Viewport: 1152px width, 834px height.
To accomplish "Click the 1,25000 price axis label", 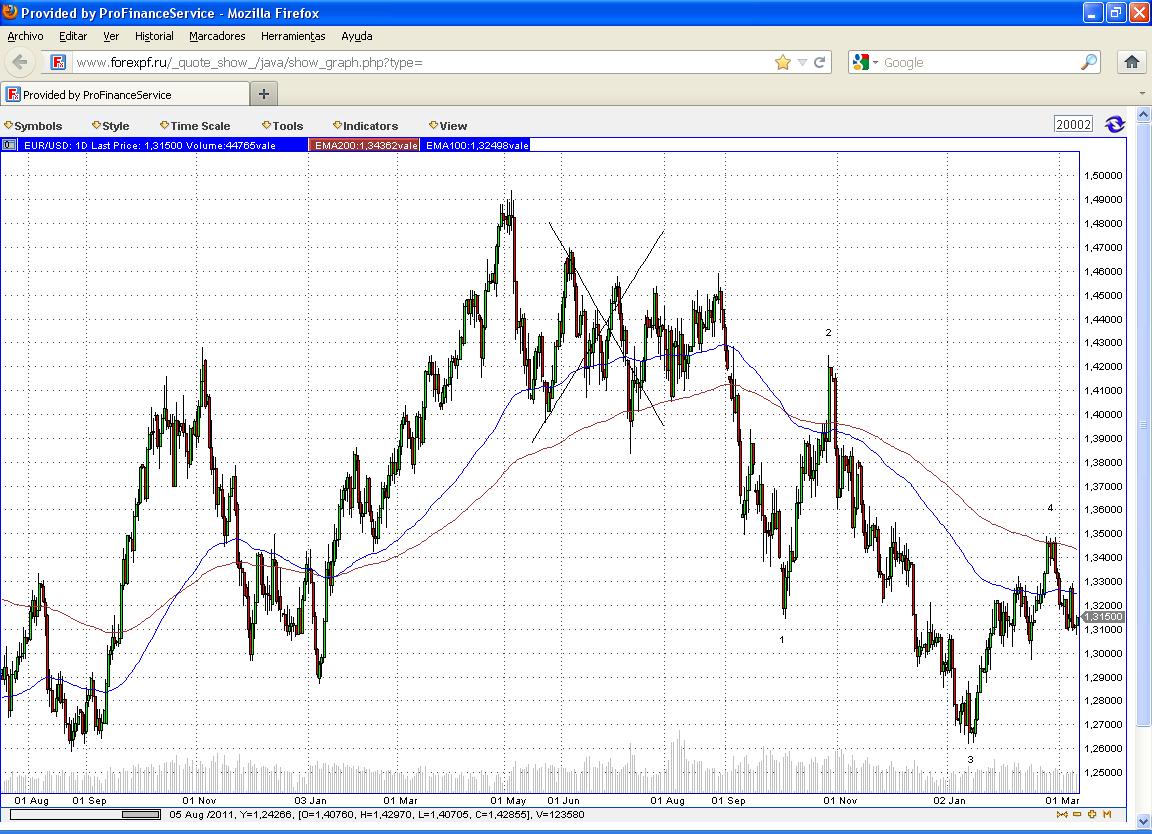I will [x=1103, y=772].
